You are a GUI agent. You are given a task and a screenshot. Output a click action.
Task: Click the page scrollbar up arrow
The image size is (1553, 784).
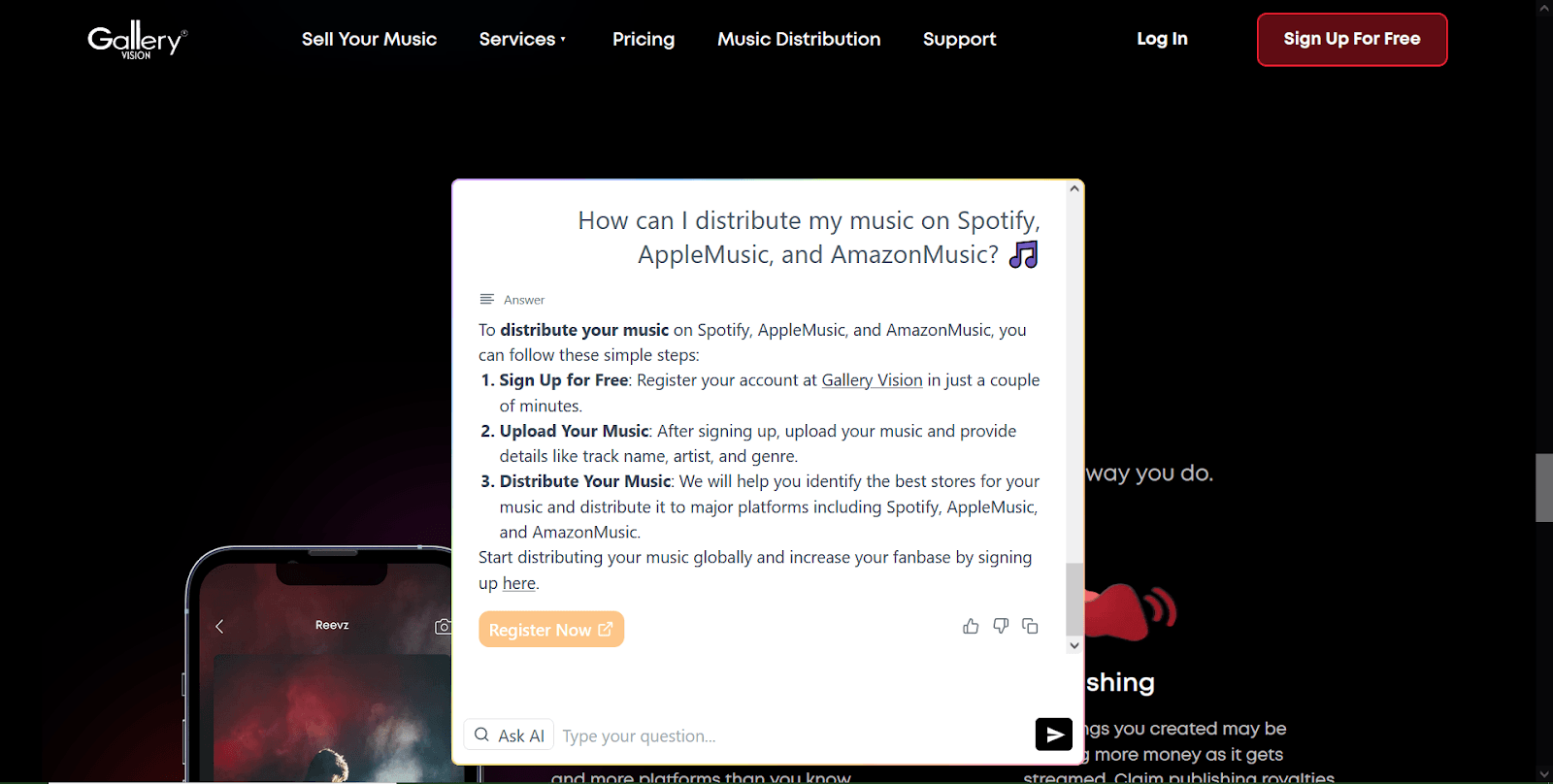point(1544,8)
